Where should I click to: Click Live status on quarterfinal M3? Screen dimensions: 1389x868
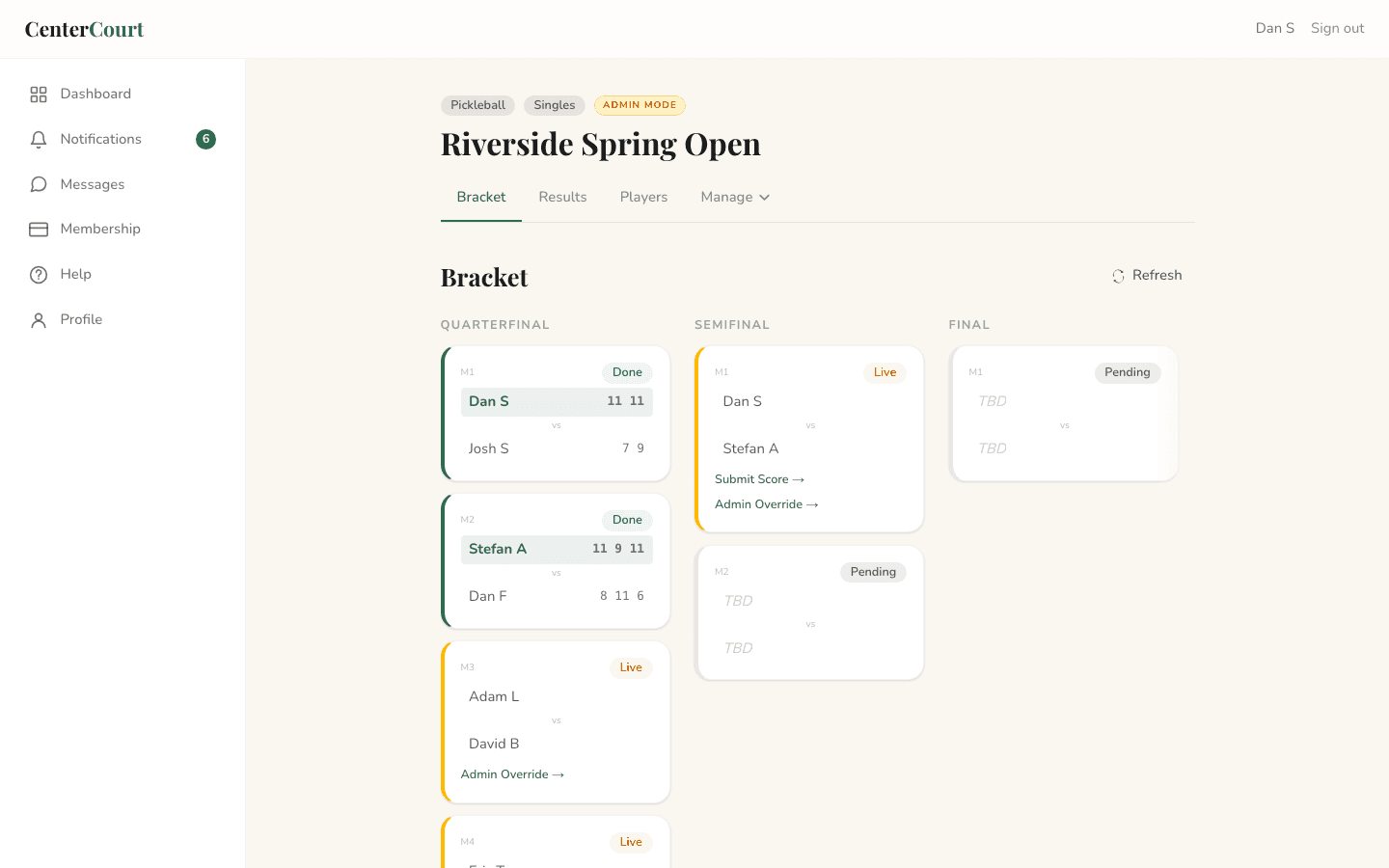click(631, 667)
